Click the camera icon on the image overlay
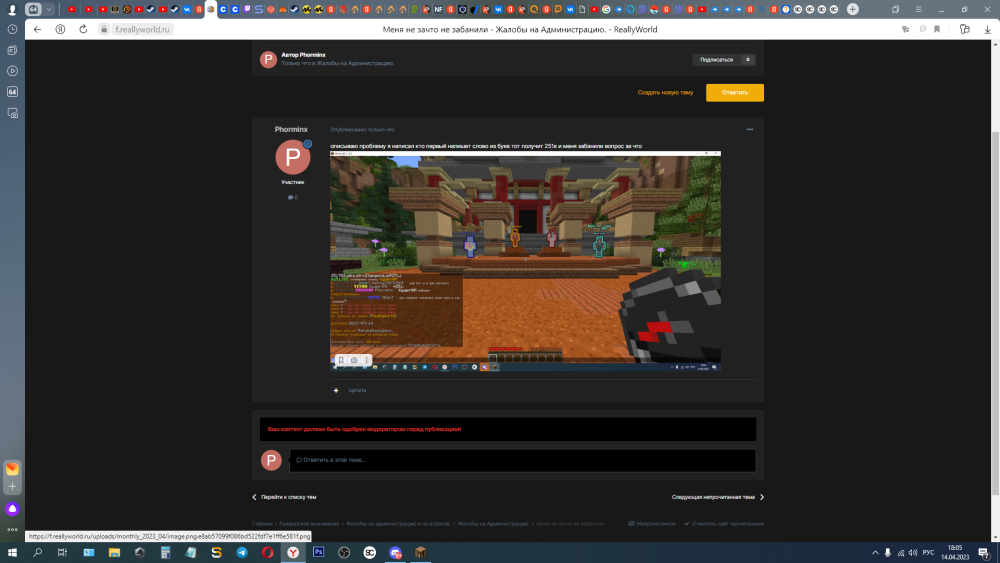1000x563 pixels. click(x=354, y=360)
